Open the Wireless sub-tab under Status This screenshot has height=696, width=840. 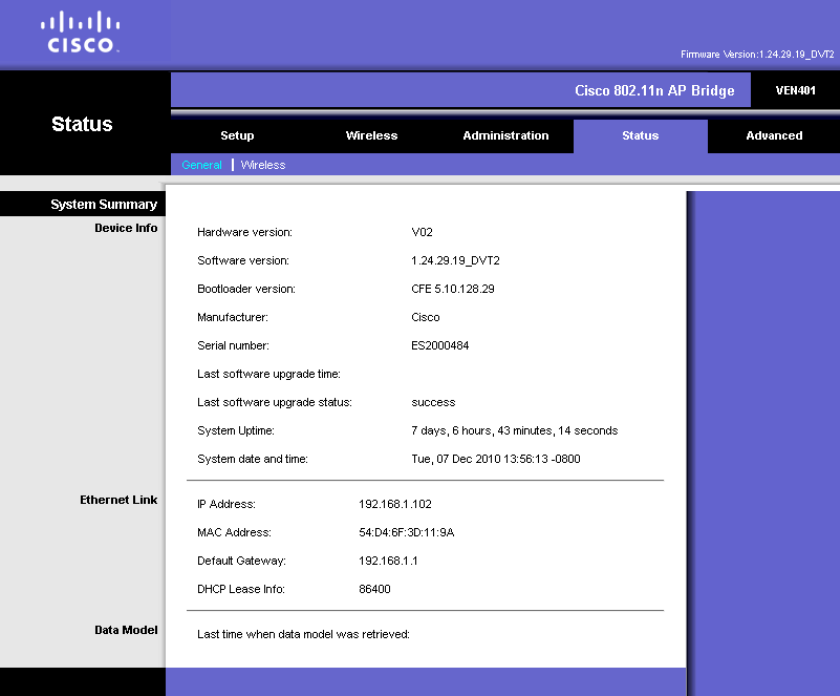point(263,165)
